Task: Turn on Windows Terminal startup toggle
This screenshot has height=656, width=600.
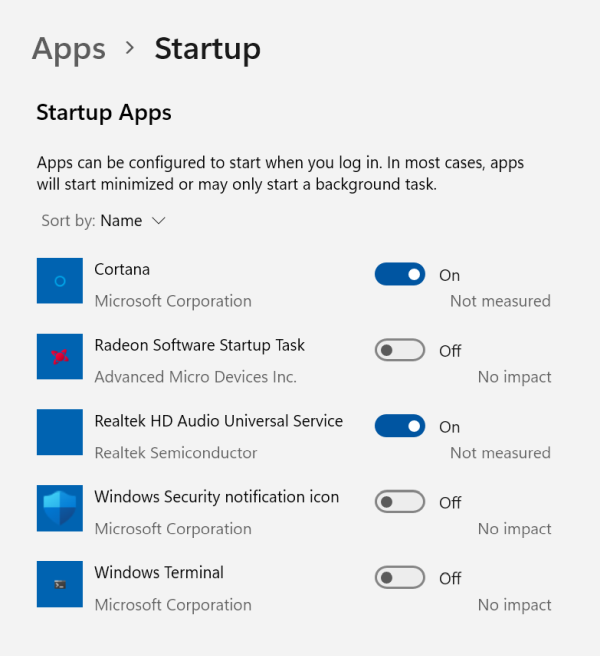Action: [400, 579]
